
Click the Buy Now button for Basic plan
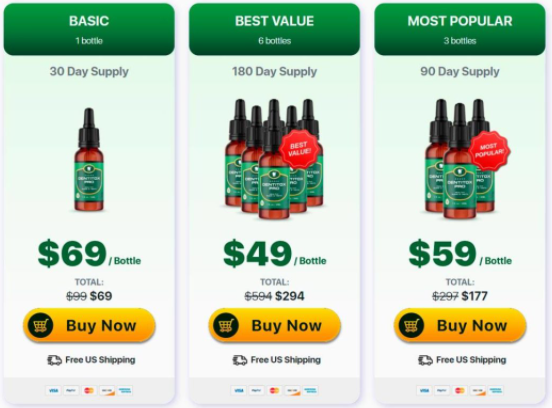click(89, 325)
